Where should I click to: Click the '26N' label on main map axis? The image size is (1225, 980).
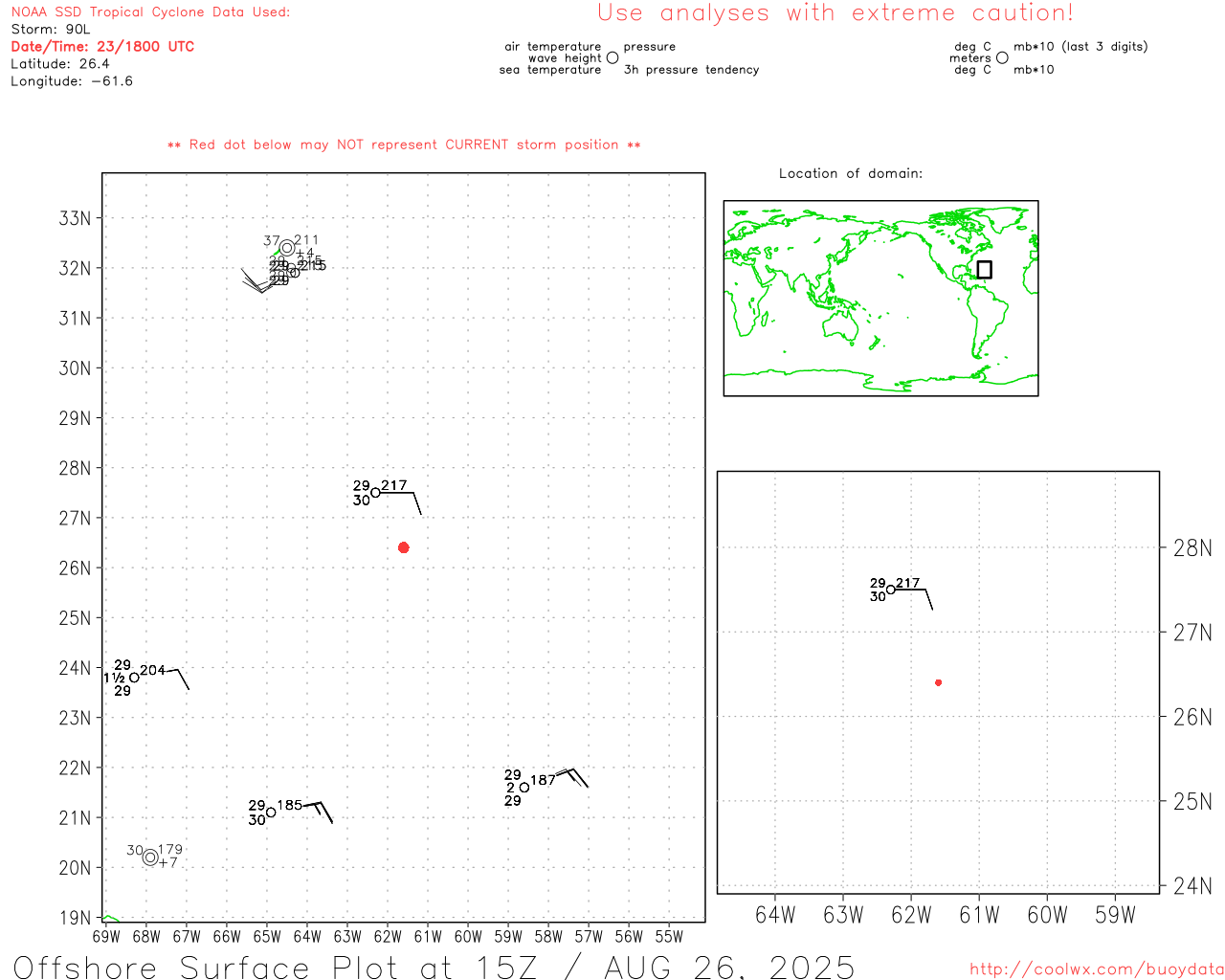tap(75, 568)
